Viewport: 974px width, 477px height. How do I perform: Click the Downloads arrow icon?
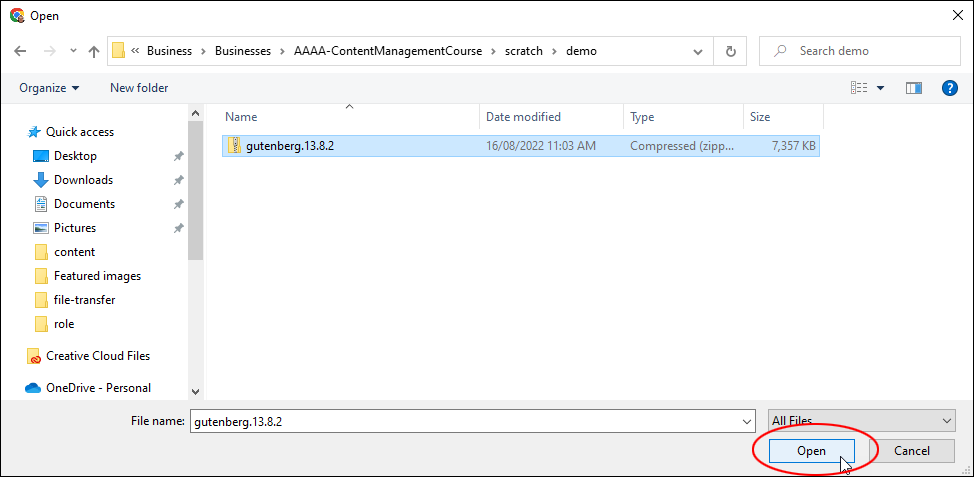pyautogui.click(x=40, y=180)
